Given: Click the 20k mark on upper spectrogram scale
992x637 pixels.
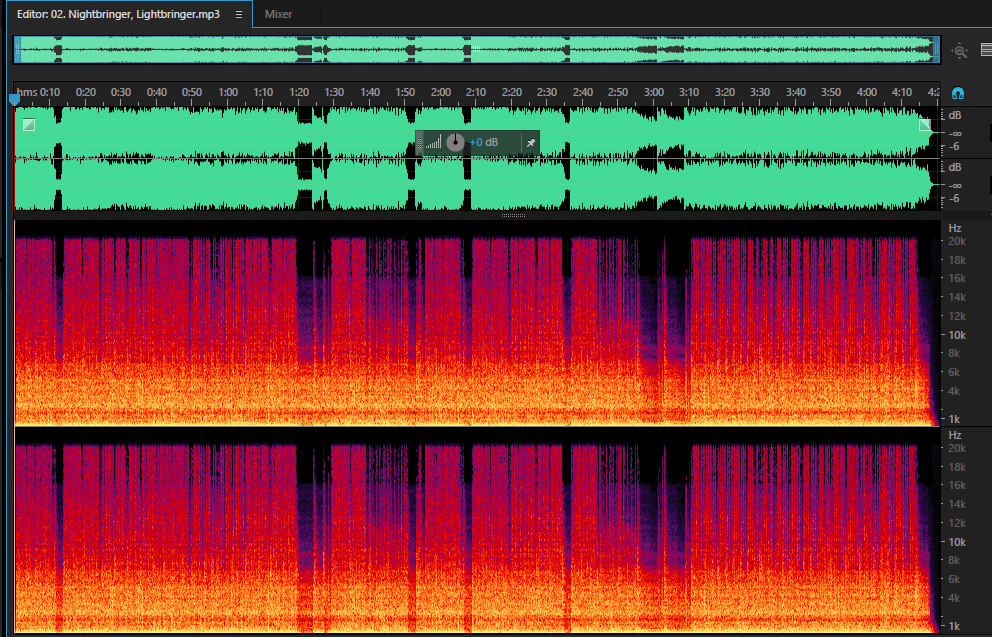Looking at the screenshot, I should [957, 242].
